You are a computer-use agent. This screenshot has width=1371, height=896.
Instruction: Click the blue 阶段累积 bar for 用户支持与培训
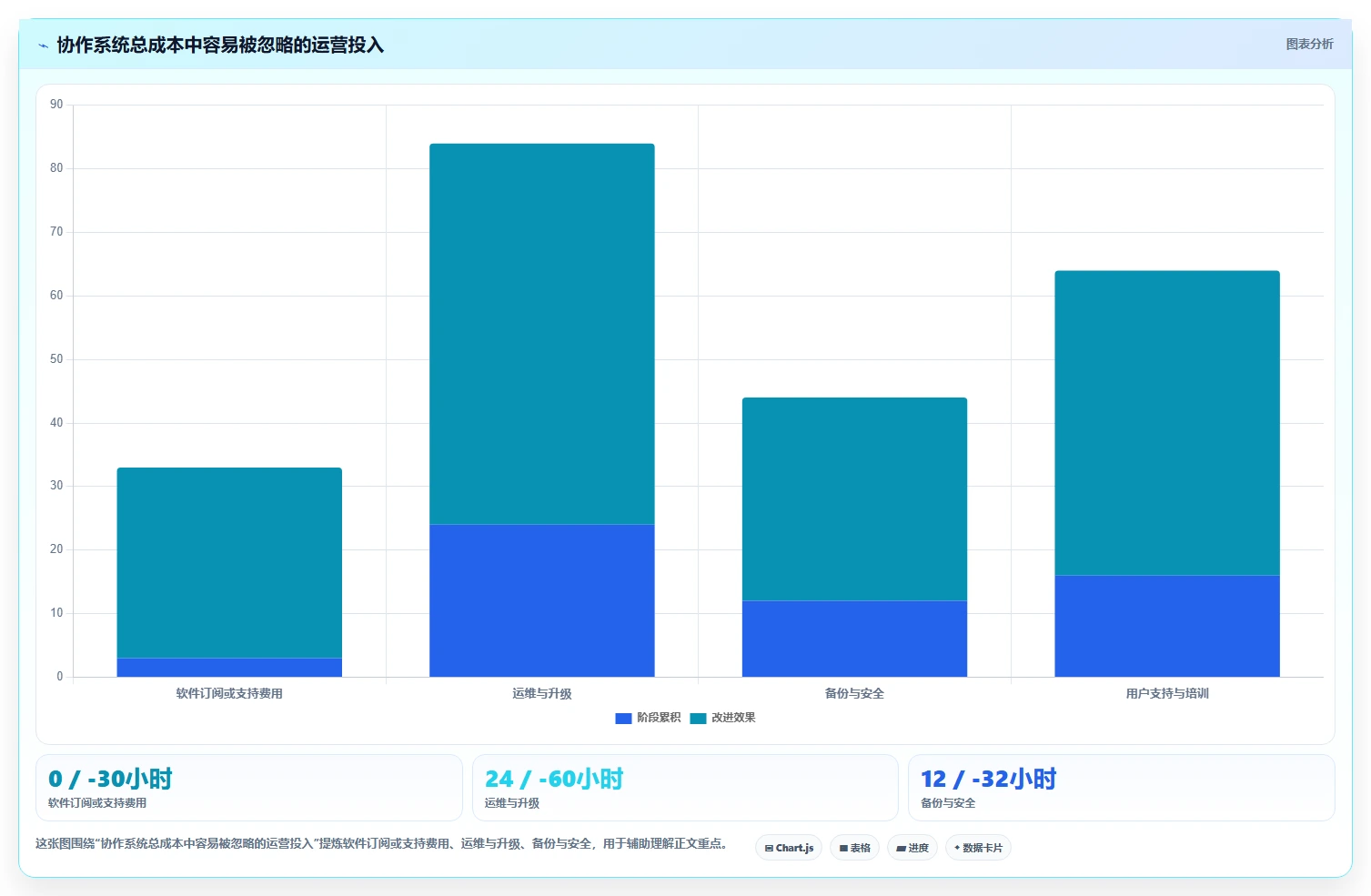[1167, 626]
